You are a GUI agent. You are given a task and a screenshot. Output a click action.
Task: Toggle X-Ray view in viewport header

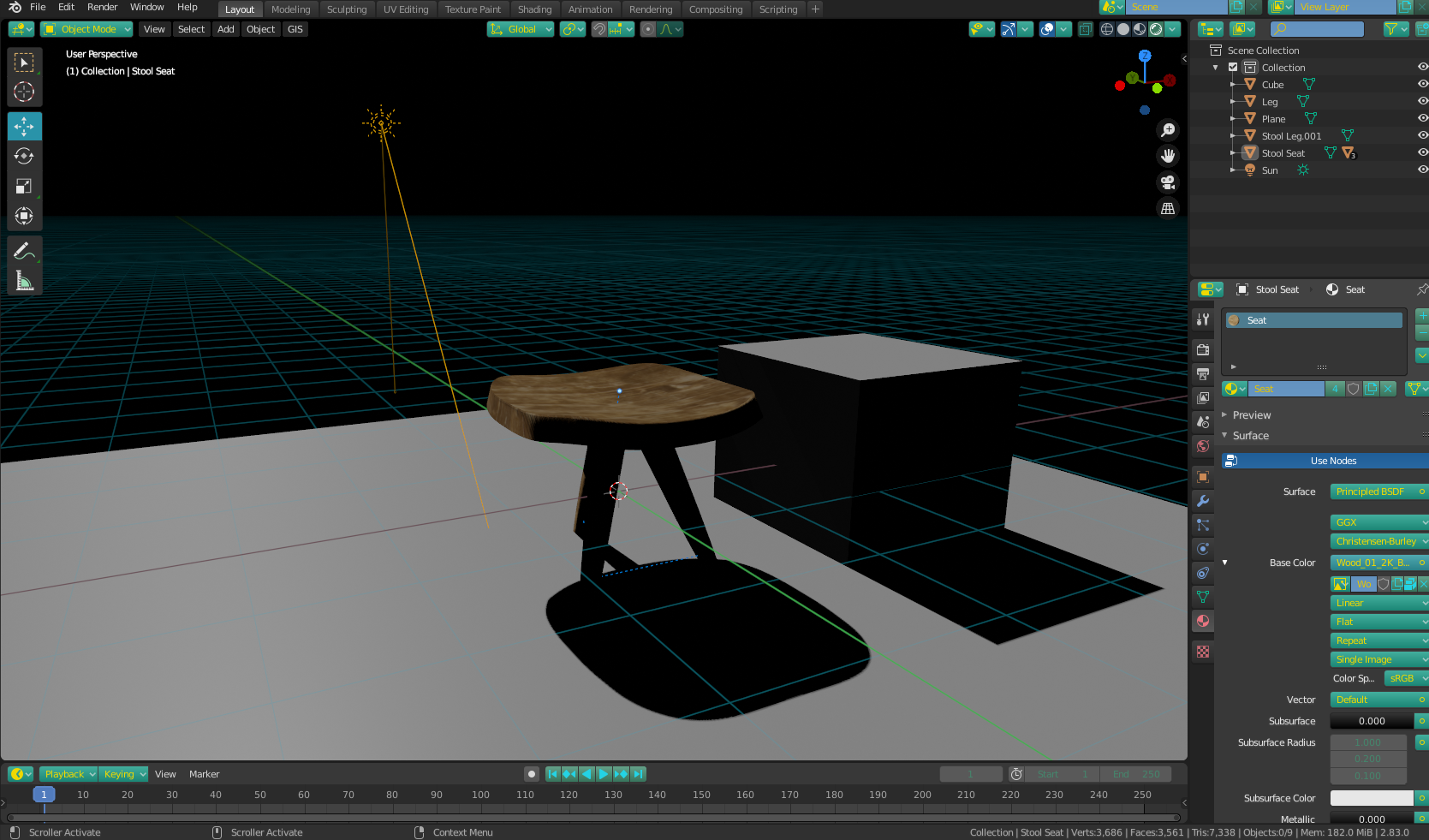tap(1085, 29)
